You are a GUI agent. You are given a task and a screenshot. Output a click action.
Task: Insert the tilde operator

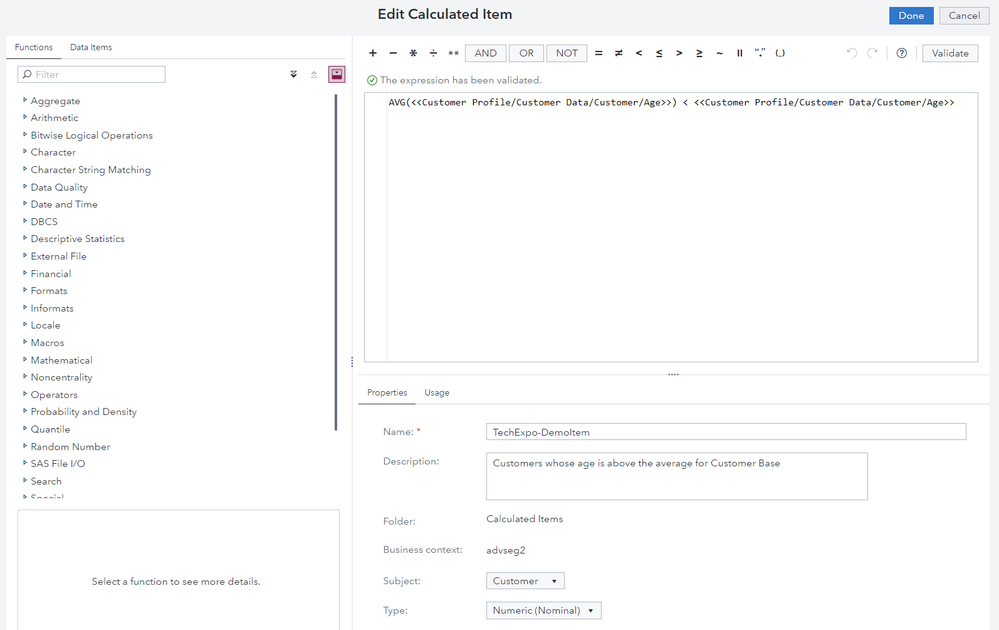pyautogui.click(x=719, y=54)
